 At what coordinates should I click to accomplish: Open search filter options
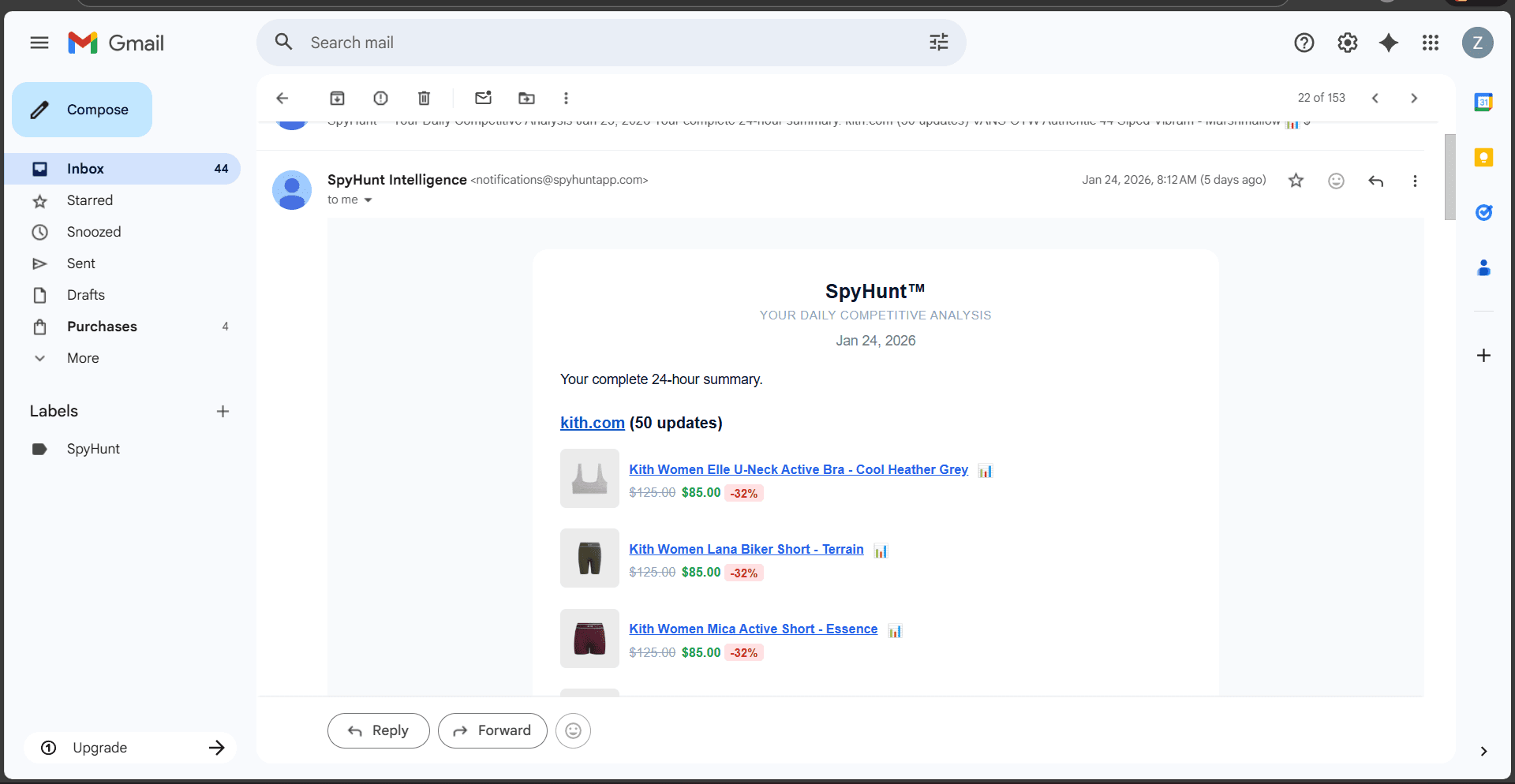click(x=938, y=42)
